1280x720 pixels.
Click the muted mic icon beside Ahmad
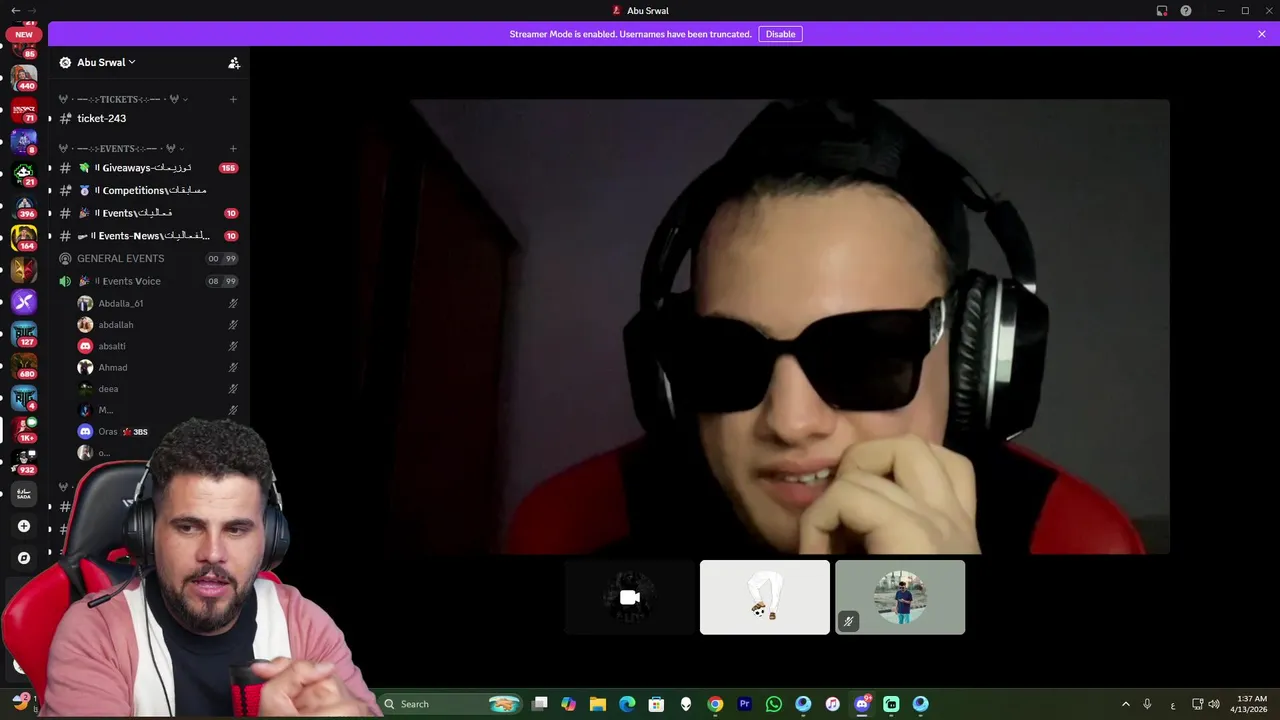233,367
